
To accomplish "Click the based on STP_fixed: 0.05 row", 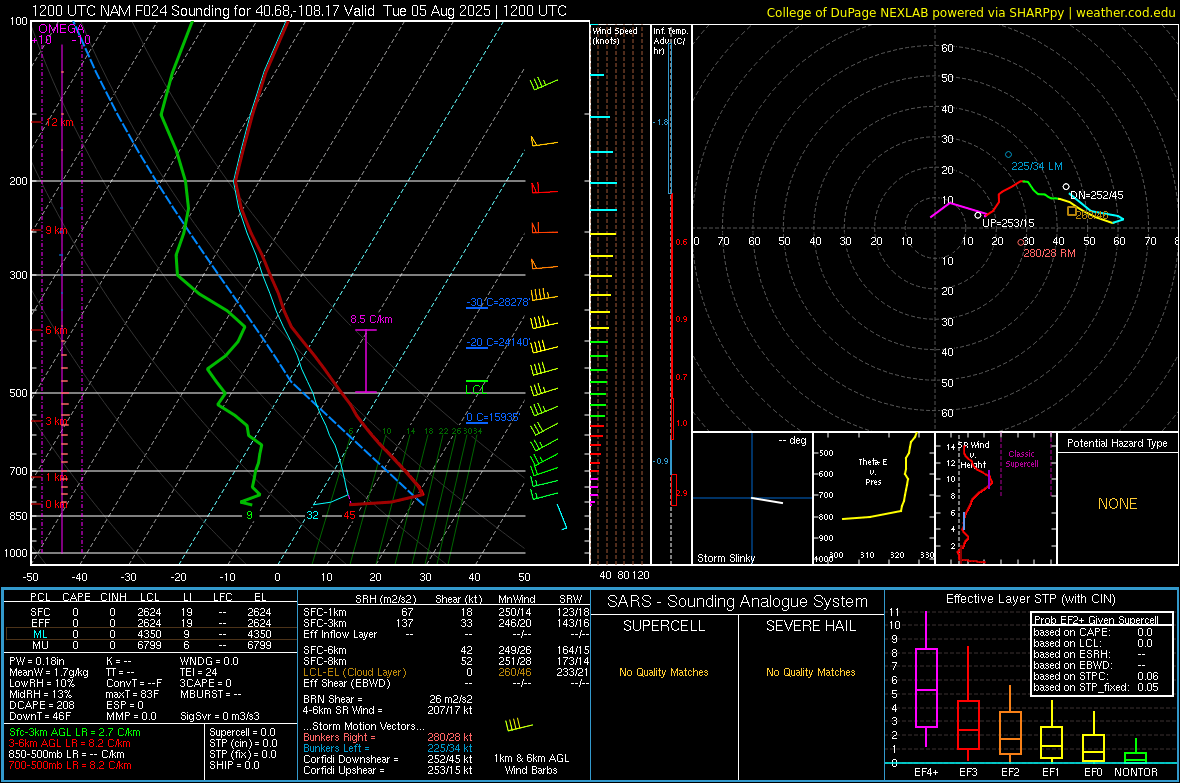I will click(x=1096, y=687).
